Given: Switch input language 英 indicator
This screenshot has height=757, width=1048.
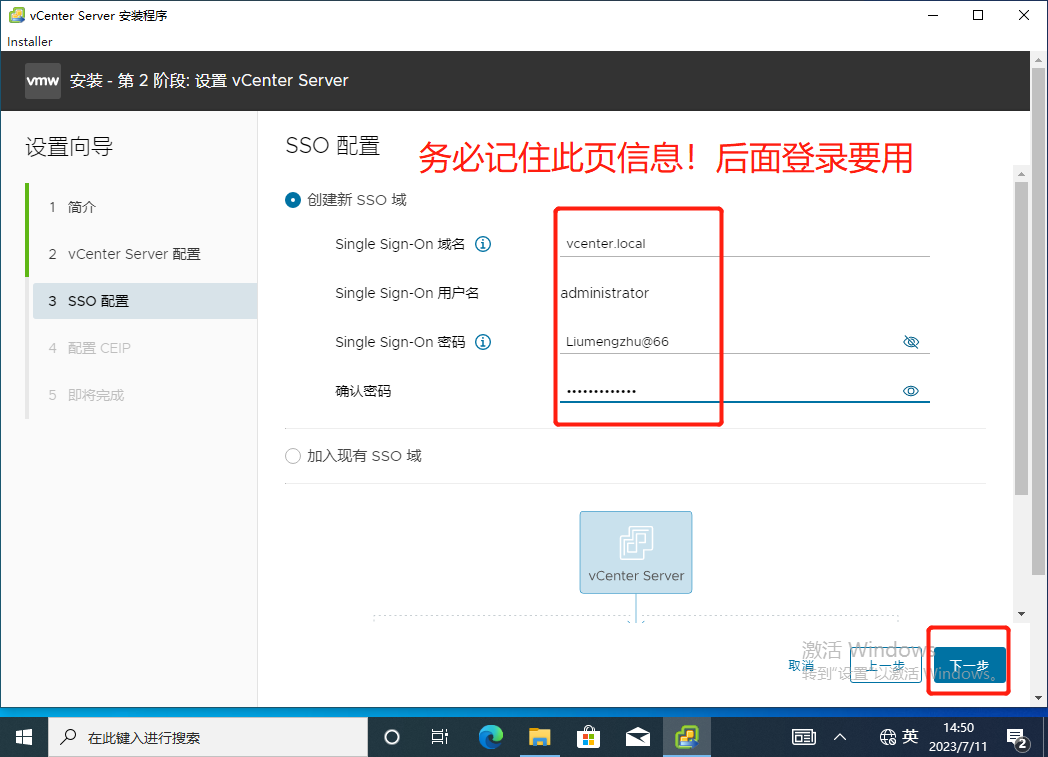Looking at the screenshot, I should [910, 736].
